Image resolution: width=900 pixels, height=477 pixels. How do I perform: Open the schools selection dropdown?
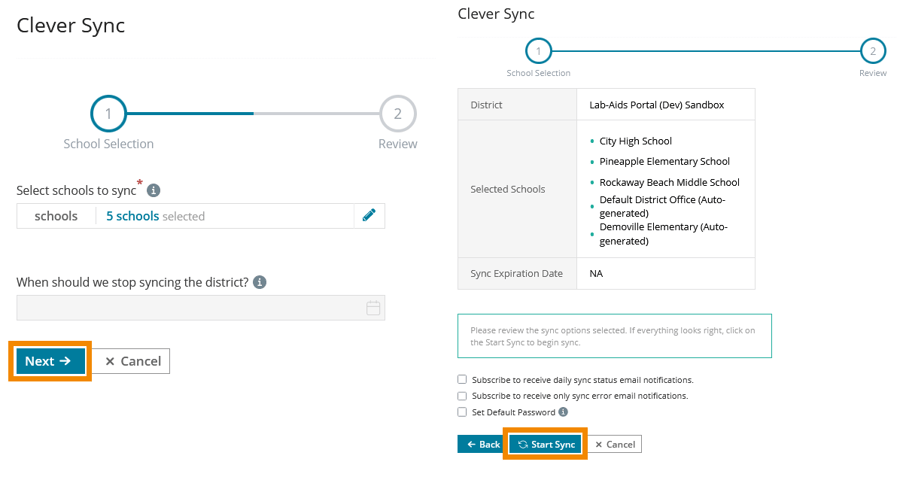(x=57, y=216)
